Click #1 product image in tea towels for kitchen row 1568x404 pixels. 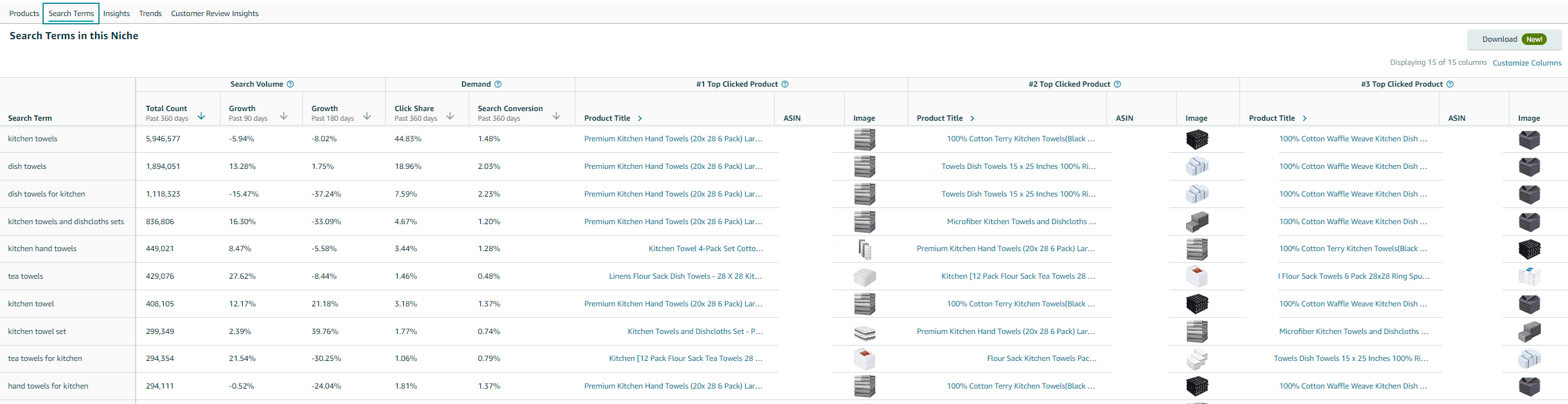click(x=864, y=358)
